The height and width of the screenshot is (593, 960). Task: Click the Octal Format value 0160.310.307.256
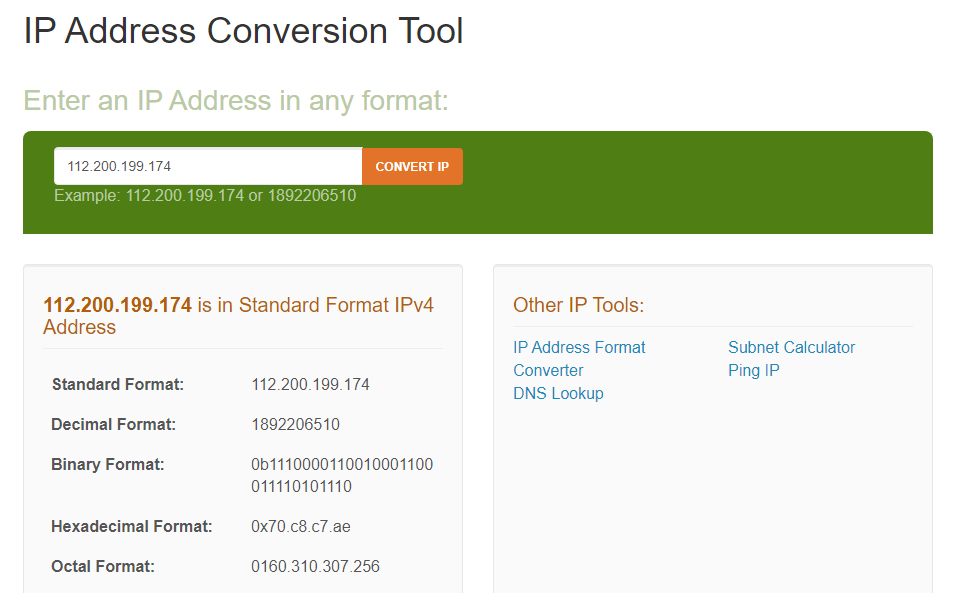coord(317,566)
